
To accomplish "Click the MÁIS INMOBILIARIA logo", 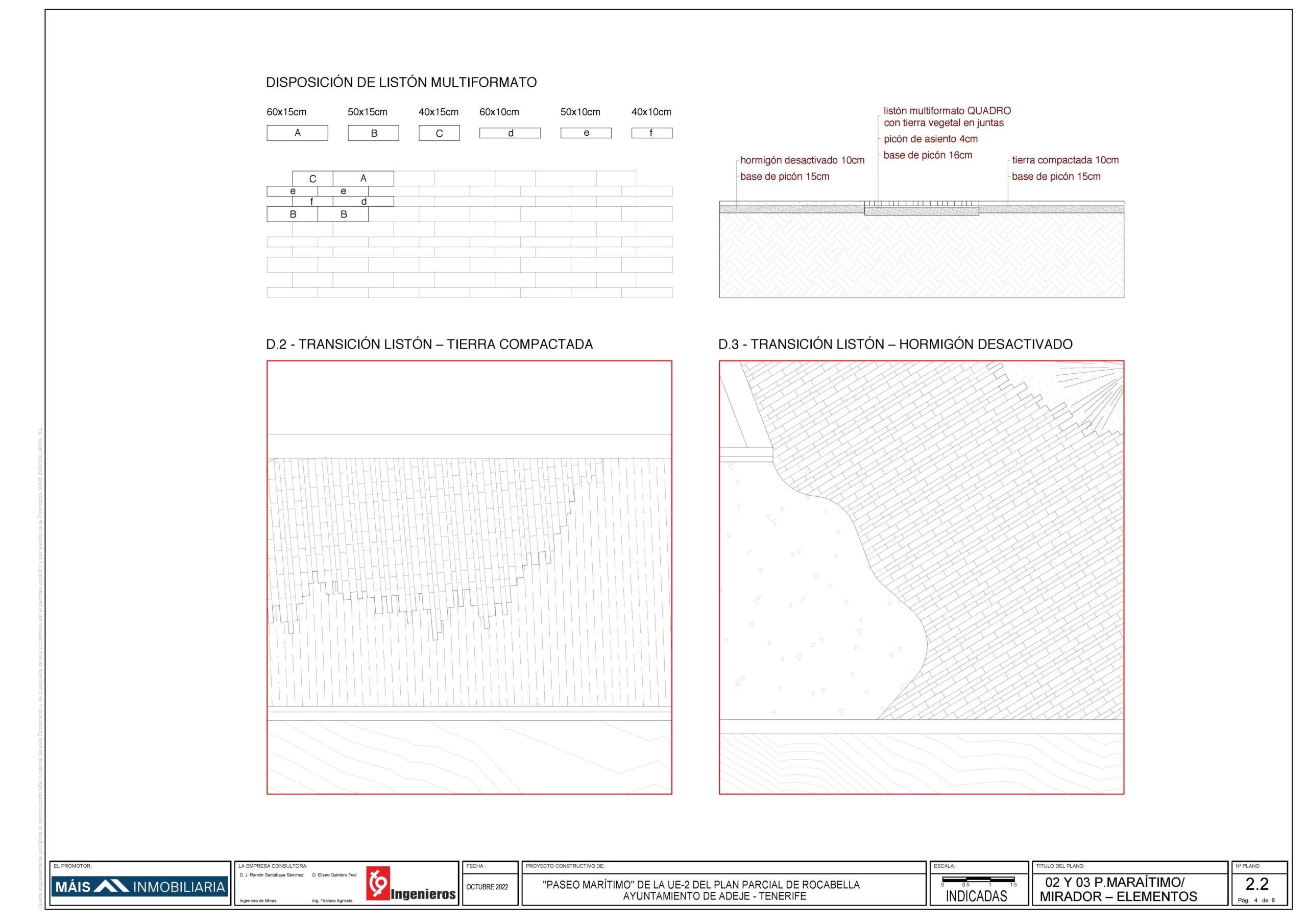I will [140, 886].
